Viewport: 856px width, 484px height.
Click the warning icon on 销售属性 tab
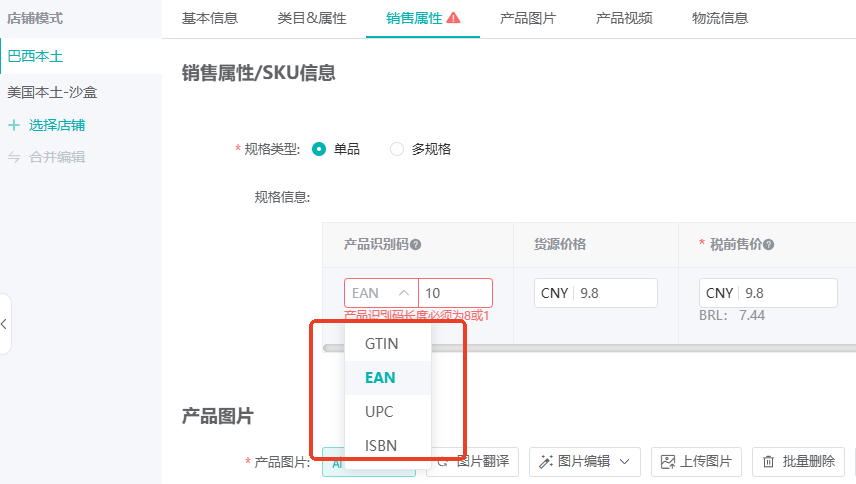(454, 18)
